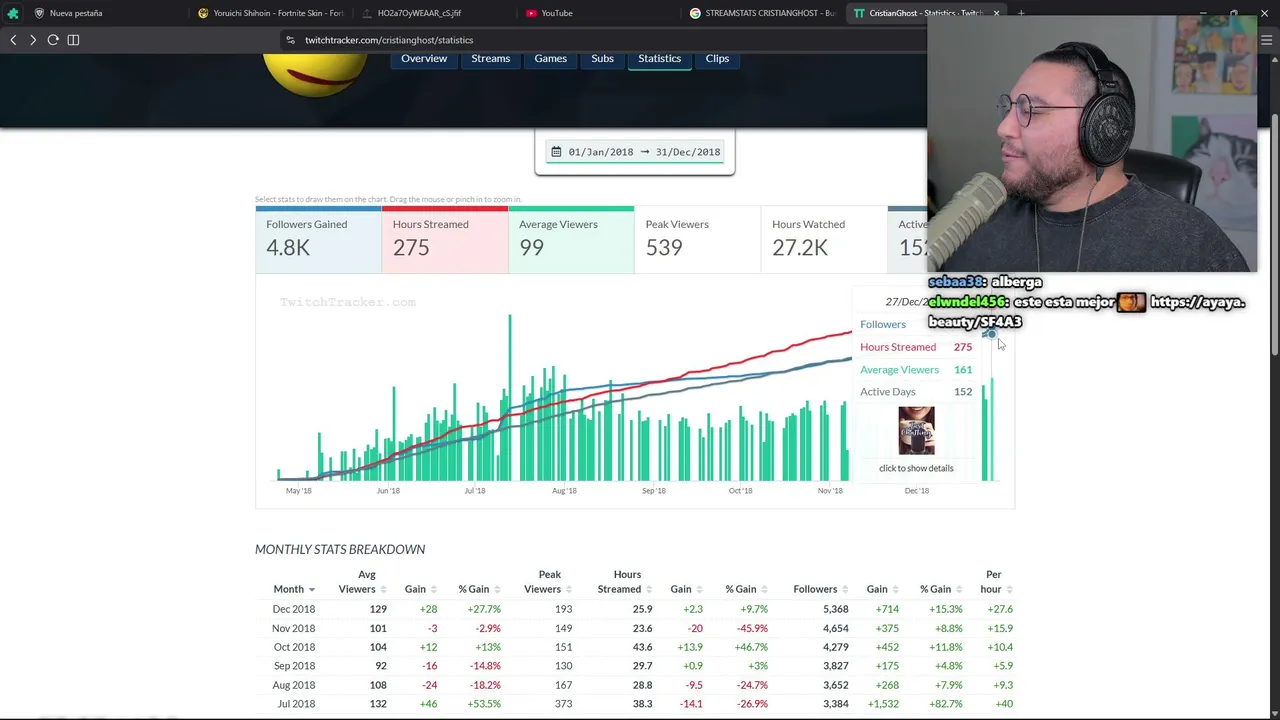Open the browser sidebar panel icon
The image size is (1280, 720).
[73, 40]
